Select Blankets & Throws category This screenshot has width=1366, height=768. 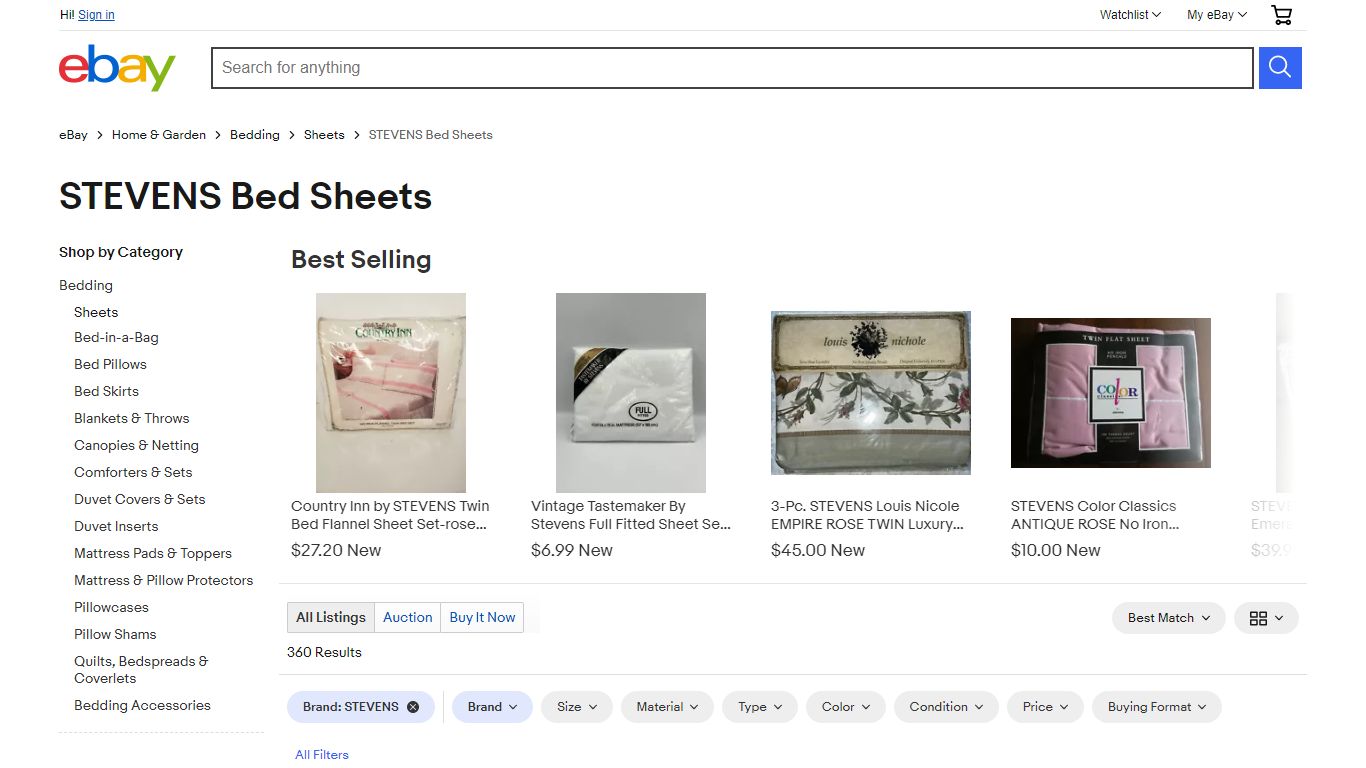131,419
